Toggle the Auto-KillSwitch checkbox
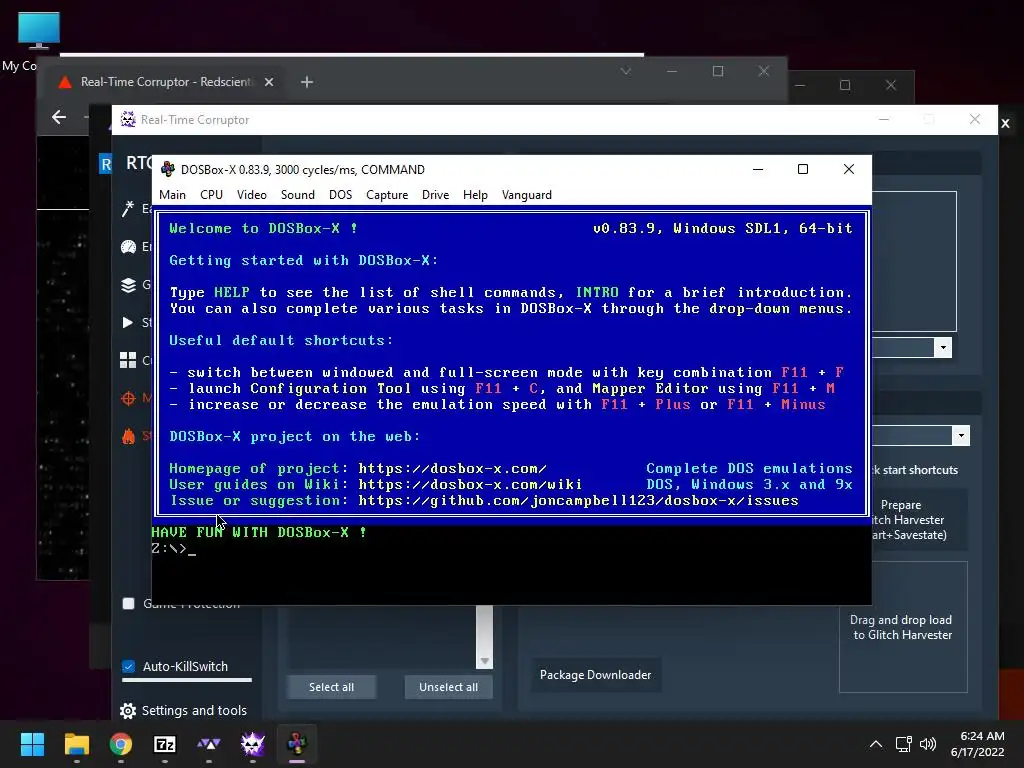 coord(129,666)
